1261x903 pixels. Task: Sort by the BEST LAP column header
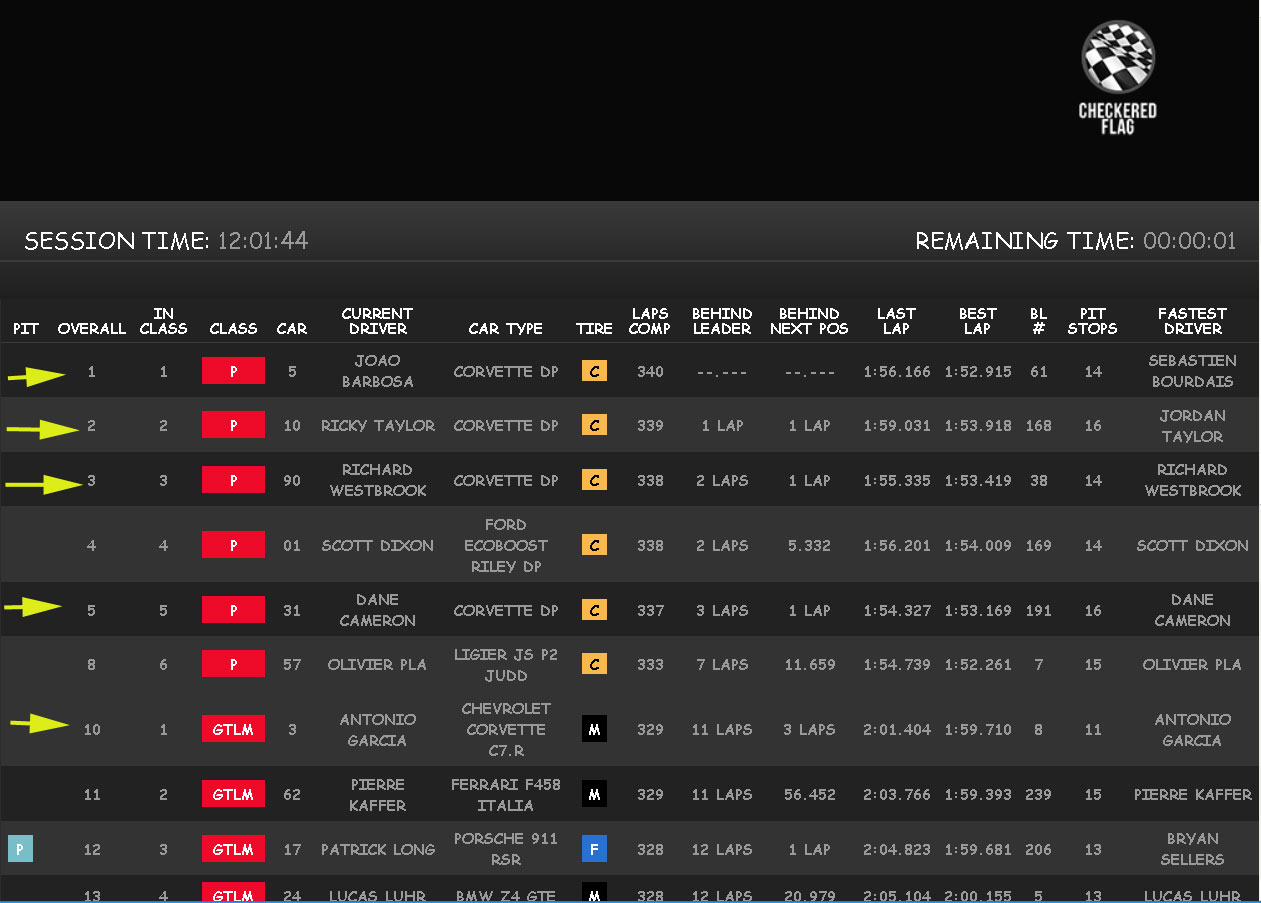(977, 321)
